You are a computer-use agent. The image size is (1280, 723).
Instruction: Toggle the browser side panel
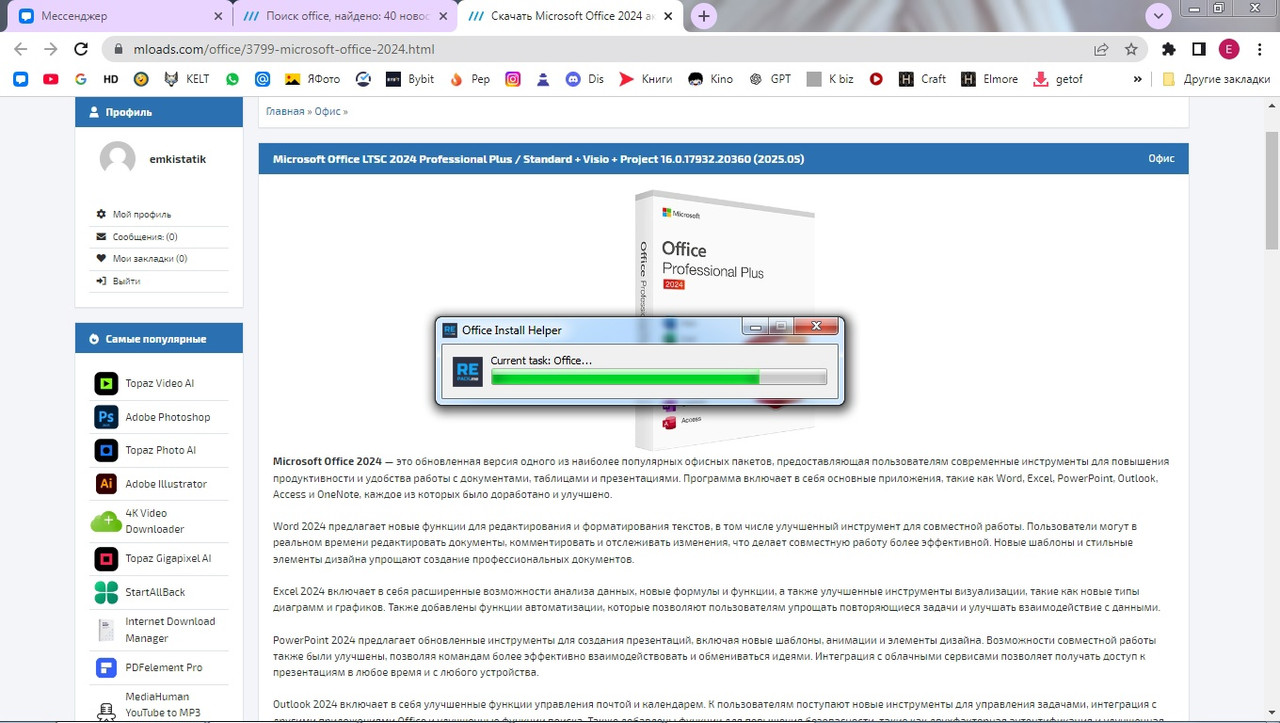coord(1198,49)
